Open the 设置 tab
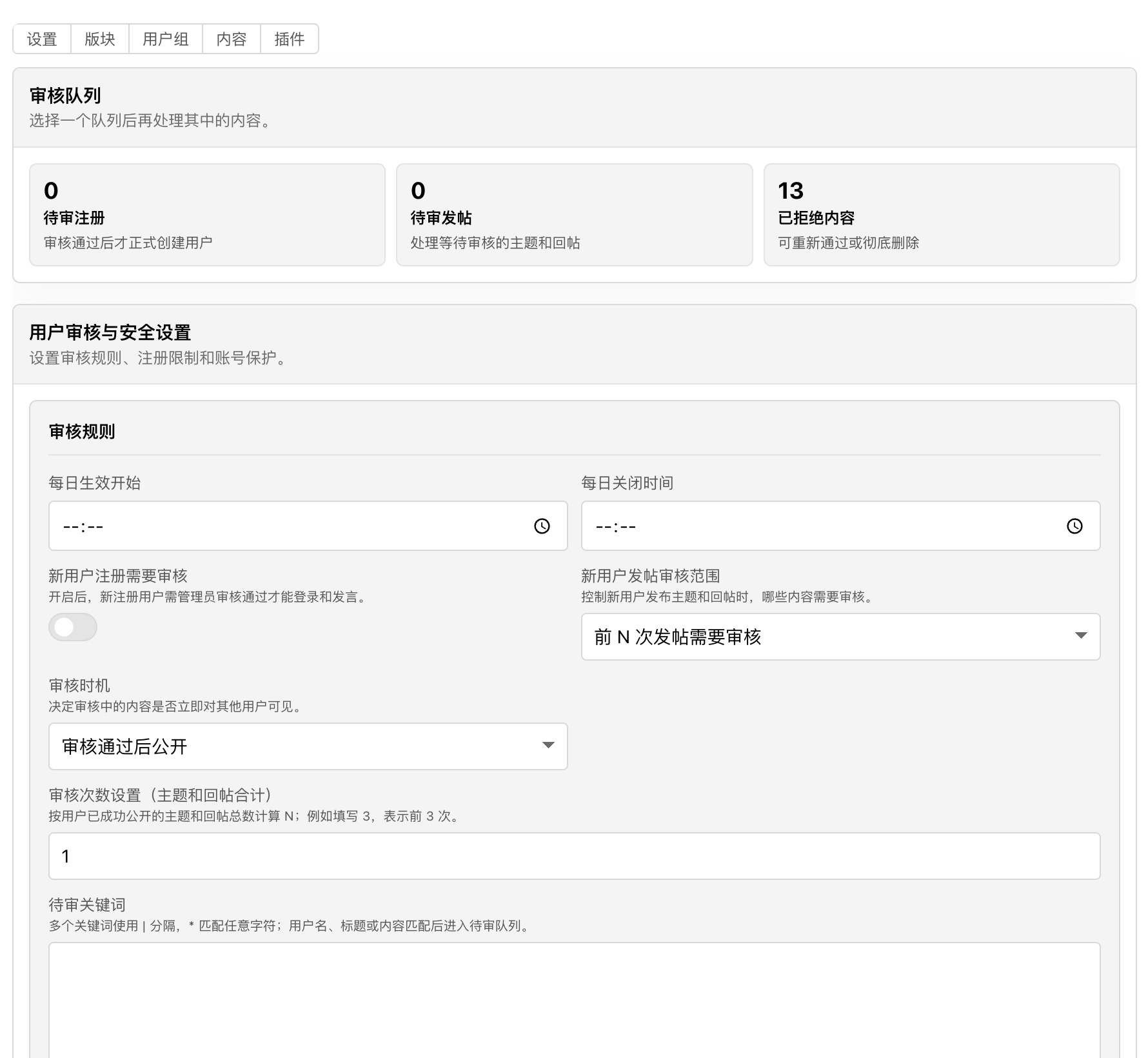The height and width of the screenshot is (1058, 1148). click(42, 39)
